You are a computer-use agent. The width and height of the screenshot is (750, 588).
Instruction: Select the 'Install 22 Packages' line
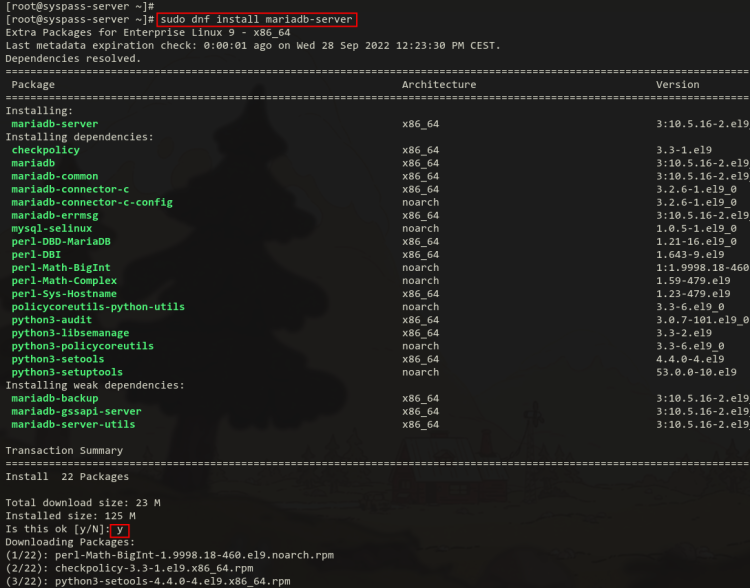pos(67,477)
